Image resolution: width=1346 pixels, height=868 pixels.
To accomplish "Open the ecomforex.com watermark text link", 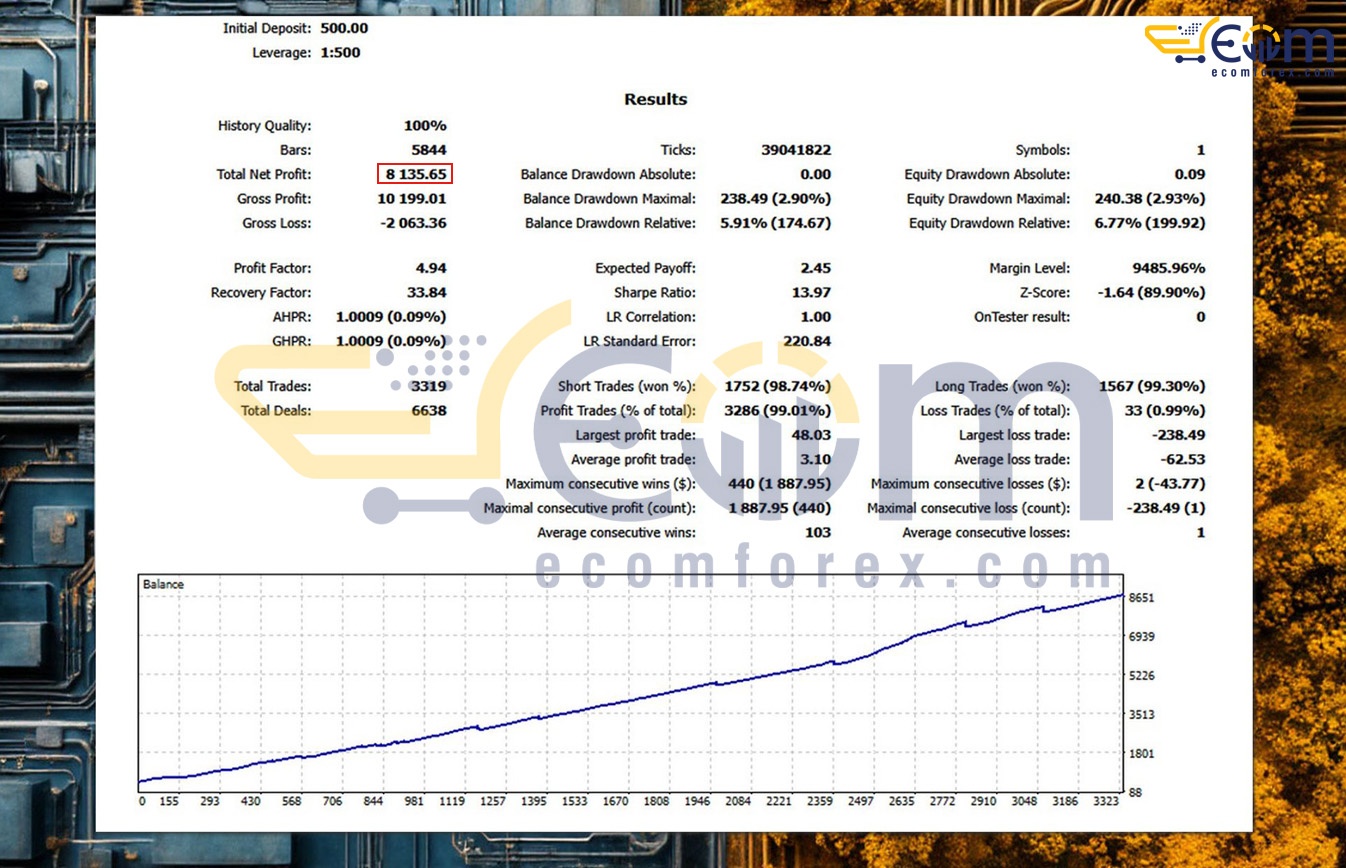I will coord(825,571).
